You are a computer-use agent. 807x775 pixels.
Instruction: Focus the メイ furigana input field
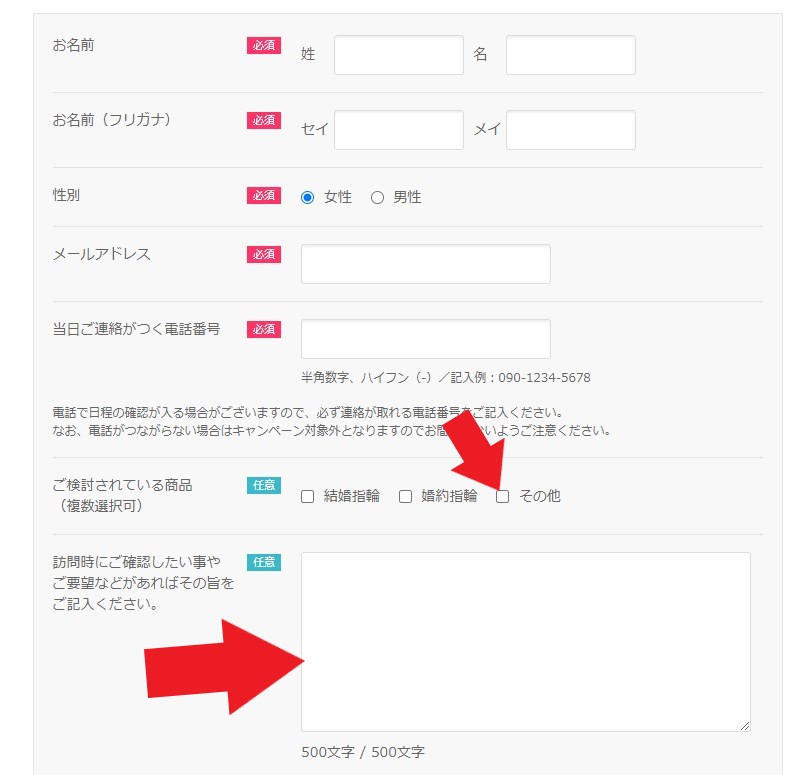pyautogui.click(x=570, y=130)
